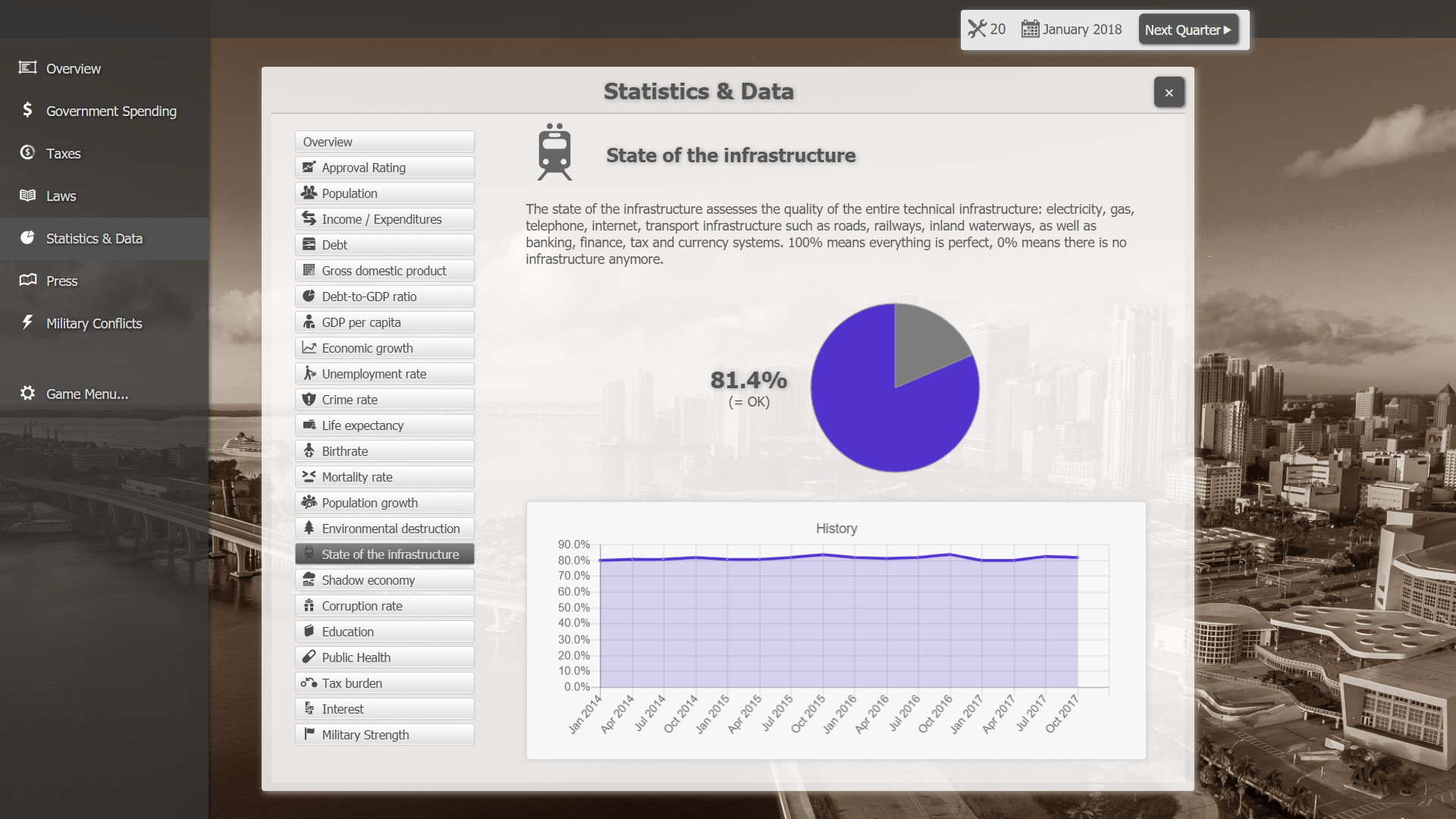Image resolution: width=1456 pixels, height=819 pixels.
Task: Click the Taxes sidebar icon
Action: click(27, 152)
